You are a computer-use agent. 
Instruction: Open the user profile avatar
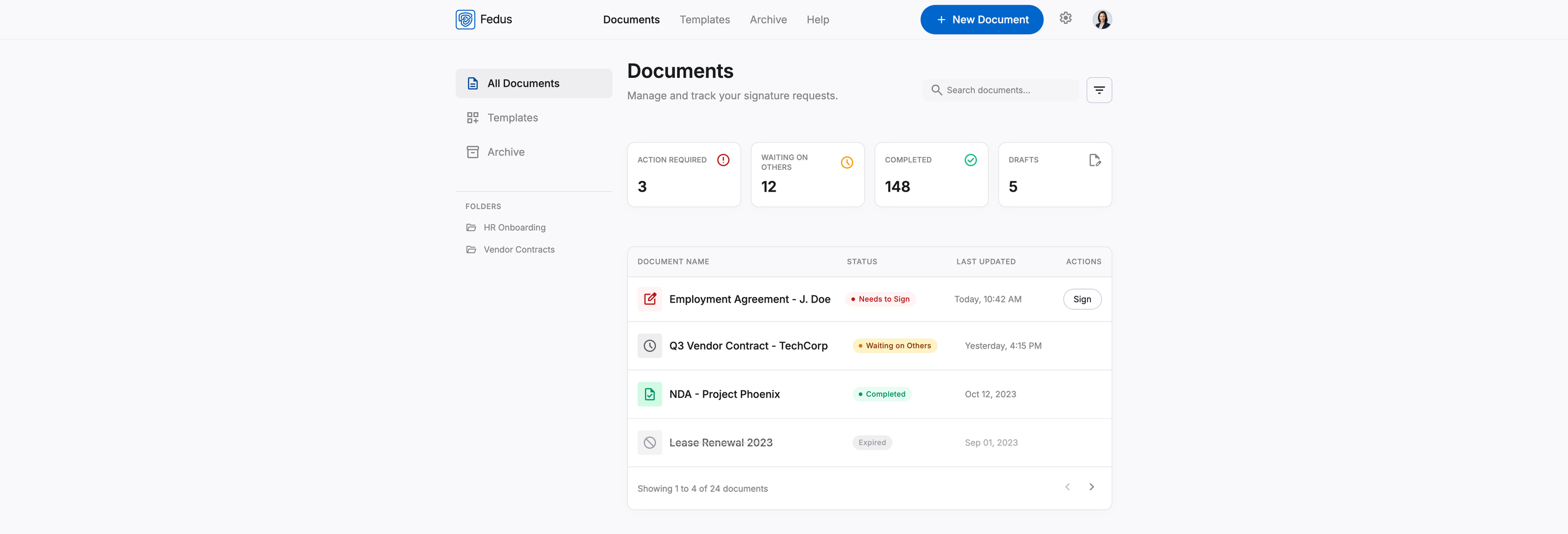click(x=1102, y=20)
